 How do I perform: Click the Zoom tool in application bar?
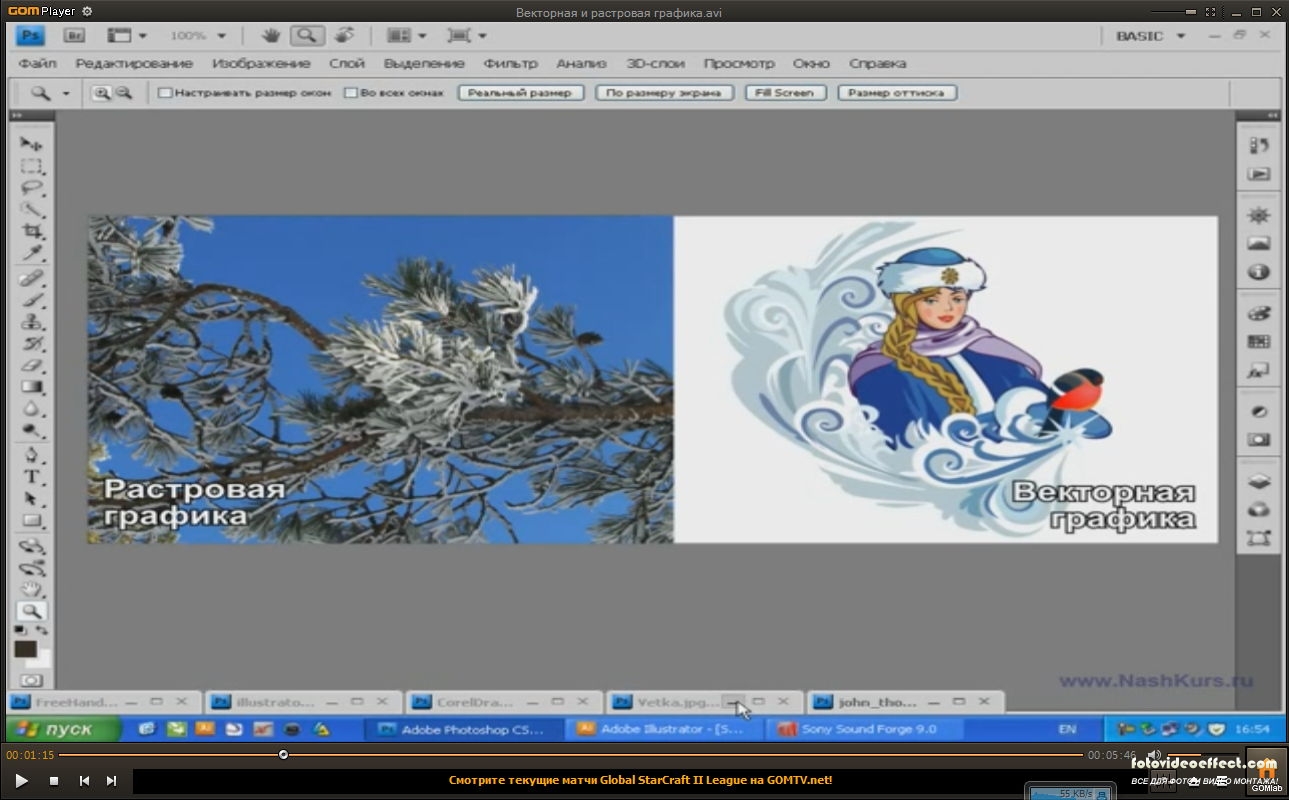(306, 35)
